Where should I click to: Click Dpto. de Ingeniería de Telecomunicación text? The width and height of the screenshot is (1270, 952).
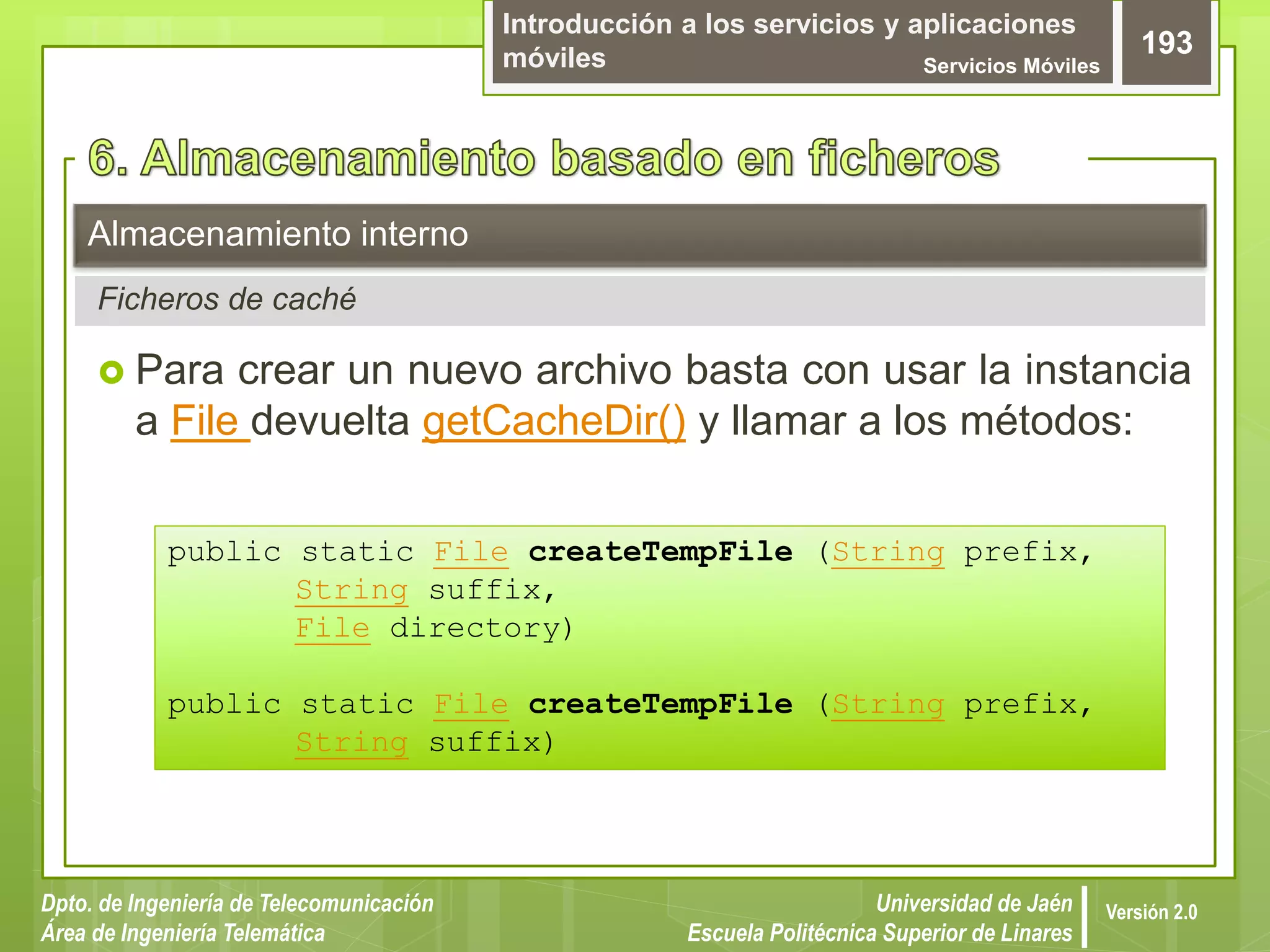click(x=238, y=904)
